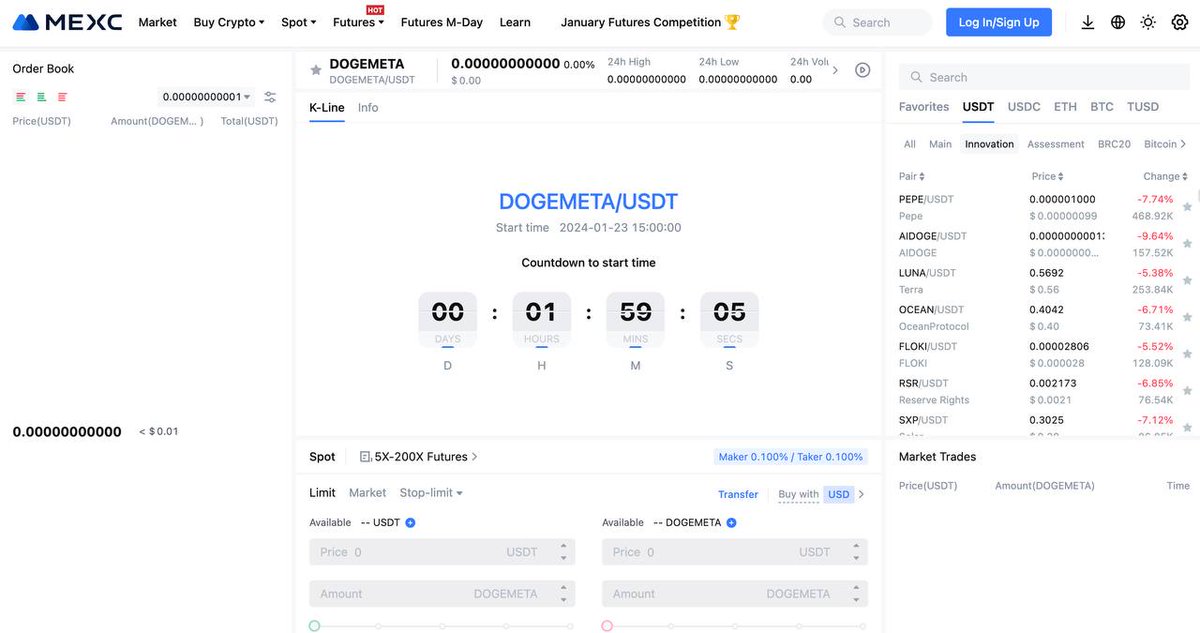Star the FLOKI/USDT pair
Screen dimensions: 1200x633
[1187, 354]
